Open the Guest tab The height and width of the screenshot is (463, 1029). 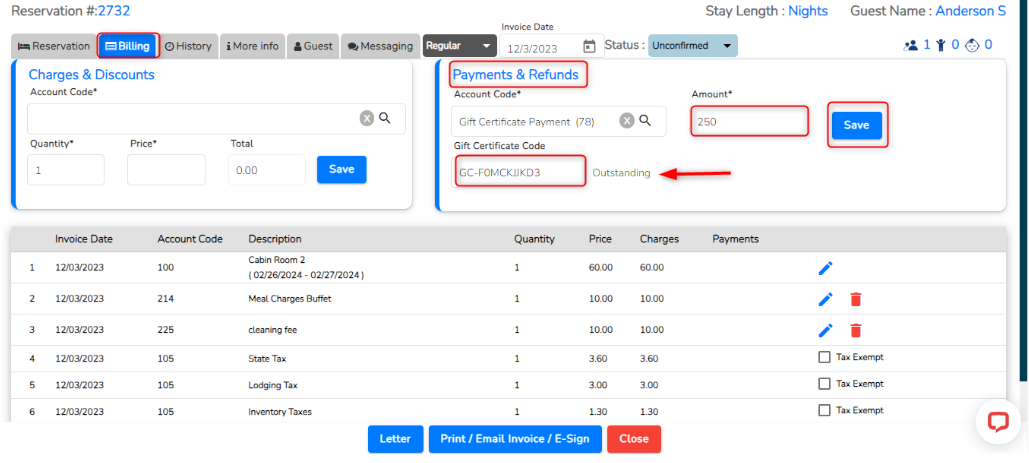tap(313, 46)
